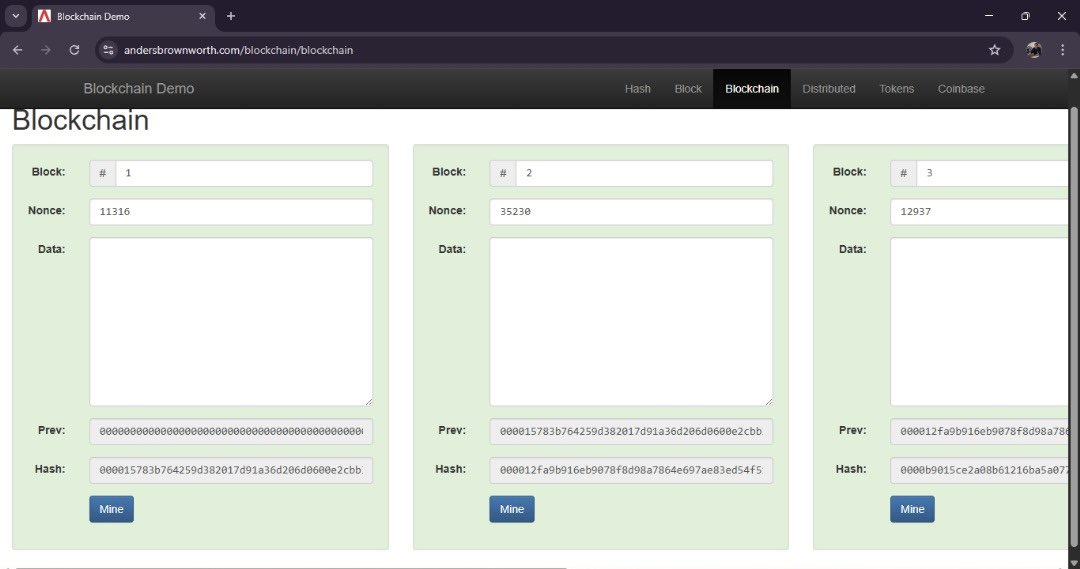Switch to the Block page
Image resolution: width=1080 pixels, height=569 pixels.
click(x=688, y=89)
